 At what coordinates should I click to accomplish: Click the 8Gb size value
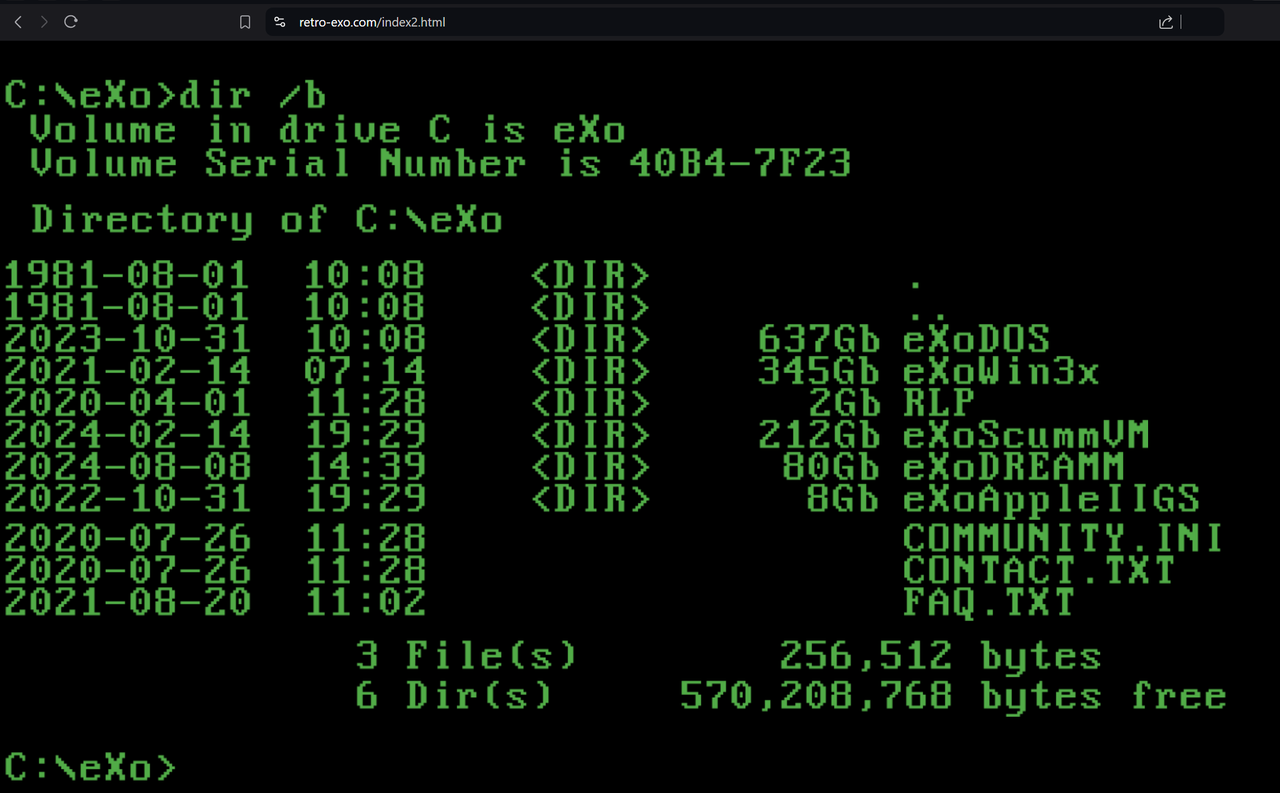[x=843, y=498]
